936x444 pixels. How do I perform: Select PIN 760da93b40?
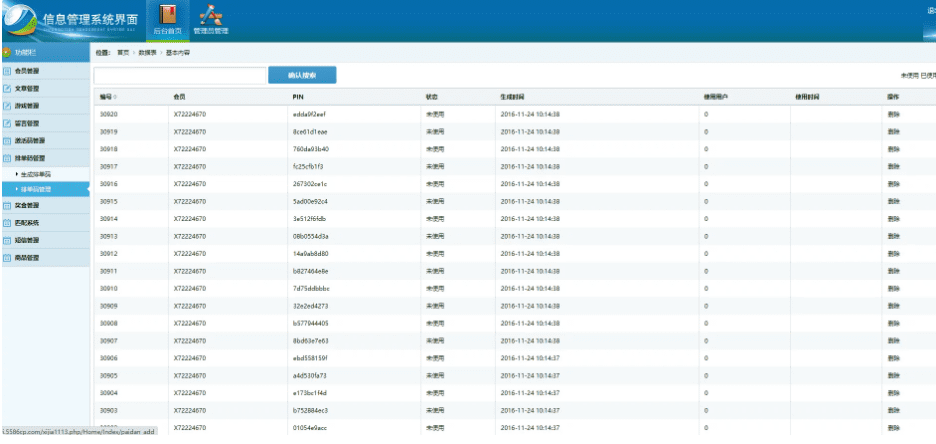(310, 149)
